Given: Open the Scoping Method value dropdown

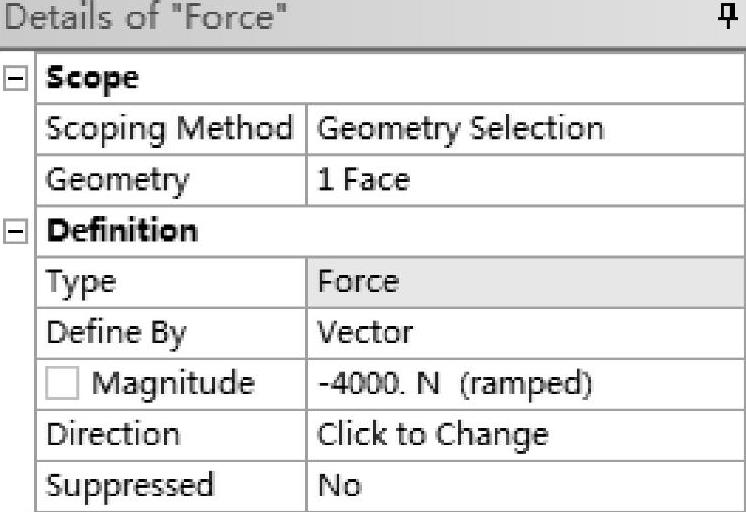Looking at the screenshot, I should click(525, 129).
